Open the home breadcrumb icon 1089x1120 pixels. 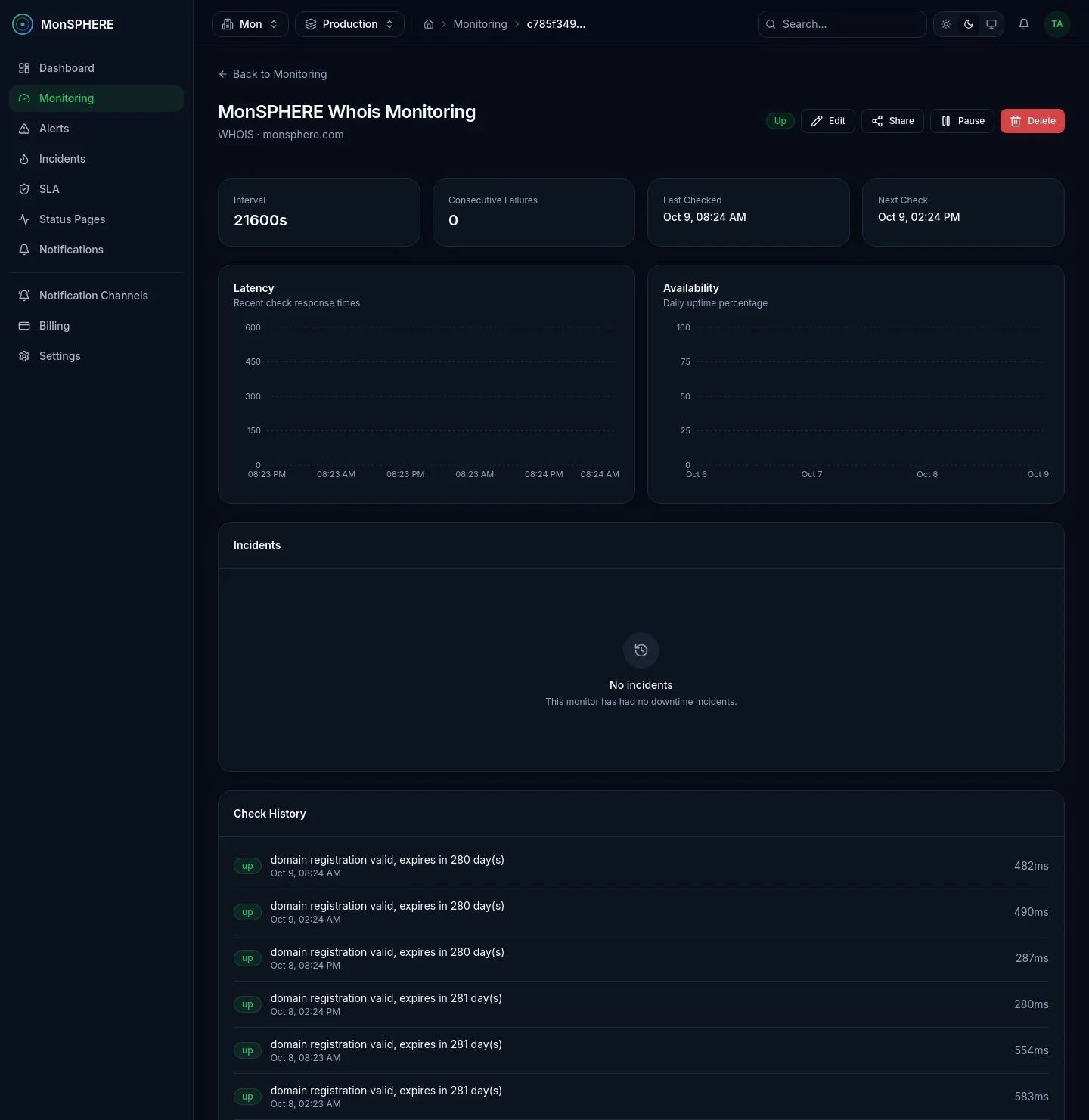click(x=429, y=24)
